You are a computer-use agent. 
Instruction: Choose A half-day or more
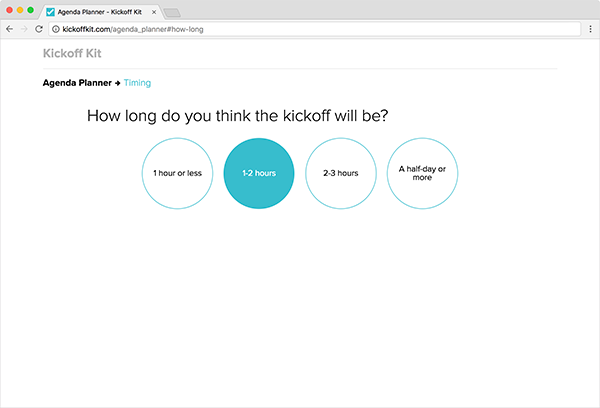pyautogui.click(x=422, y=173)
